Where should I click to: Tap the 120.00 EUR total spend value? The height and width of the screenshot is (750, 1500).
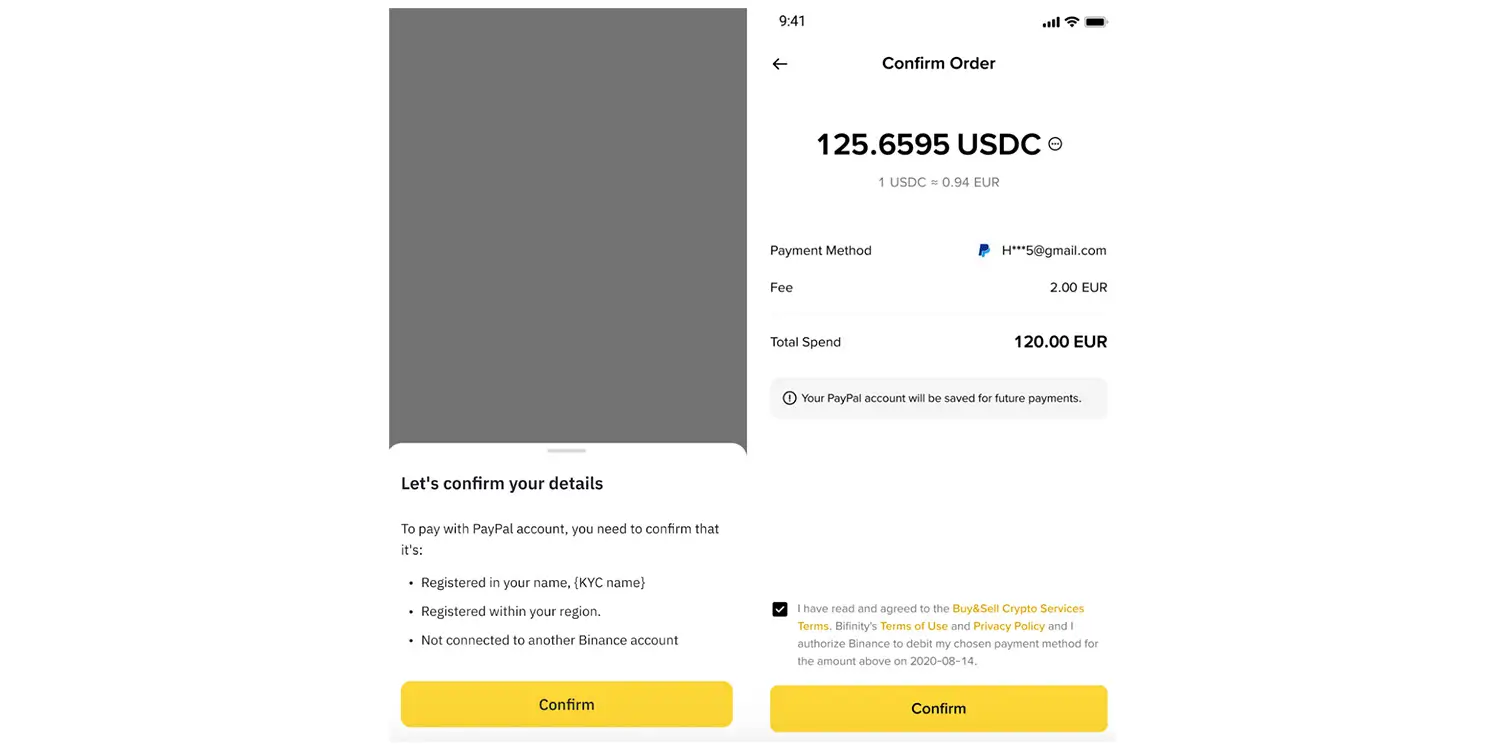coord(1060,342)
